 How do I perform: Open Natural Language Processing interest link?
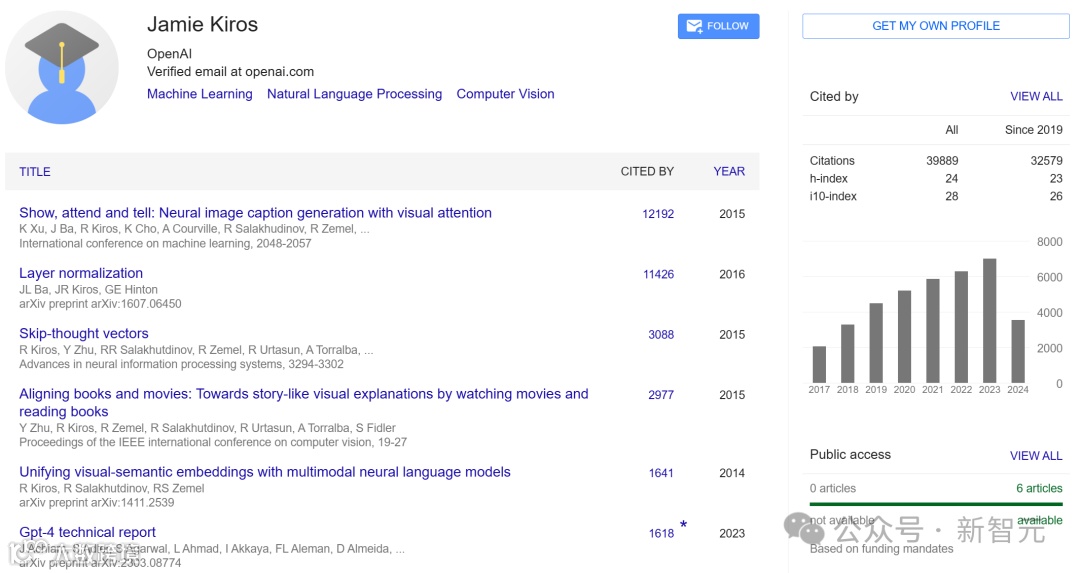354,94
